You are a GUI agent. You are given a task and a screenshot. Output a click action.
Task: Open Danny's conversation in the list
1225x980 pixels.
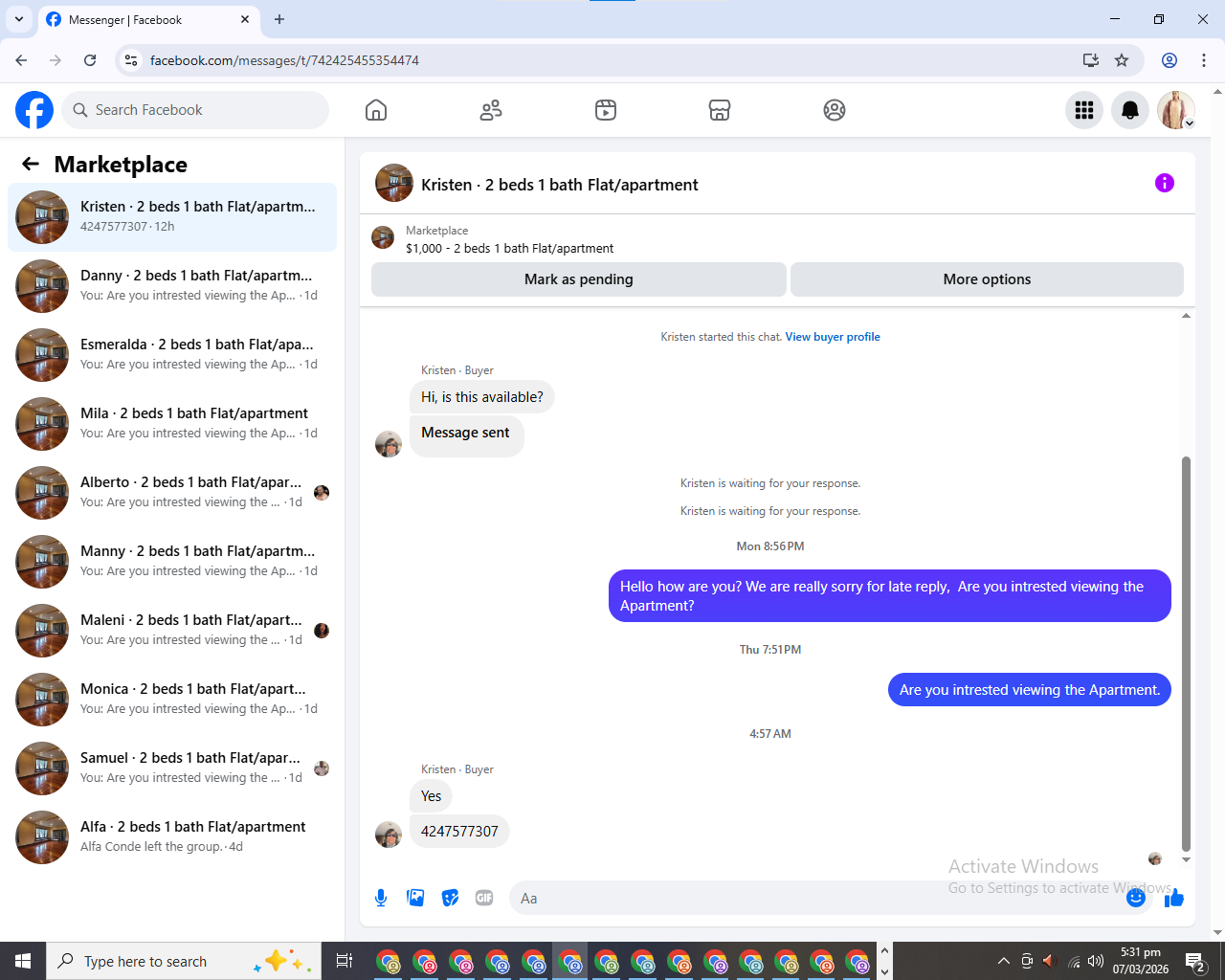click(172, 286)
